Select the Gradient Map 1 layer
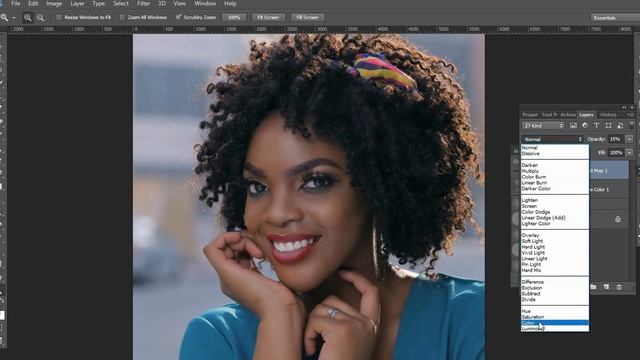Viewport: 640px width, 360px height. [609, 170]
